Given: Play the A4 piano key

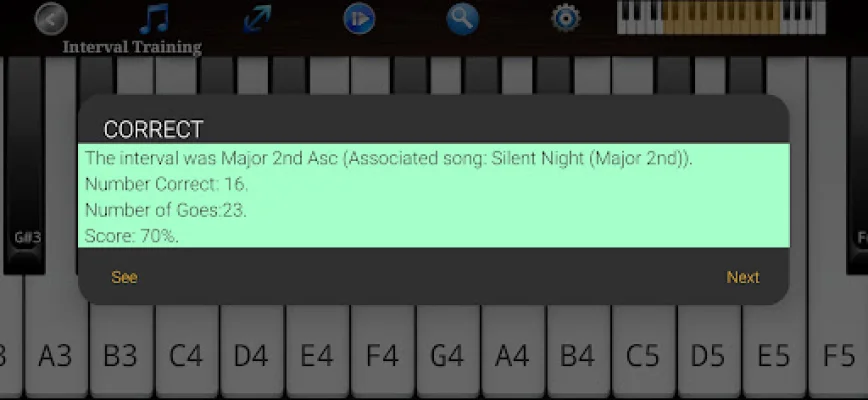Looking at the screenshot, I should [512, 356].
